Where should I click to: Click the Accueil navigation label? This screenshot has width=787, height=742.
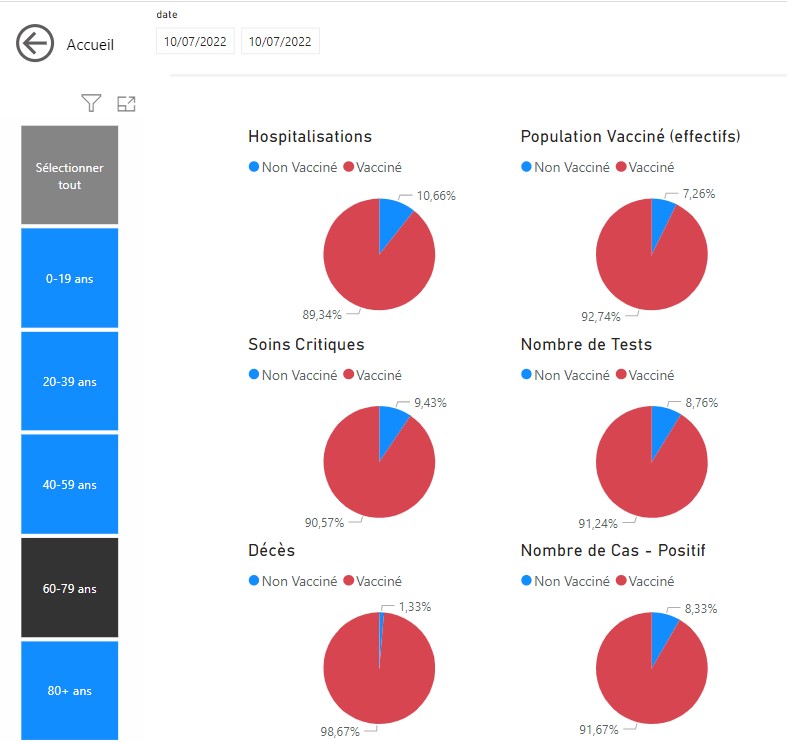coord(90,45)
